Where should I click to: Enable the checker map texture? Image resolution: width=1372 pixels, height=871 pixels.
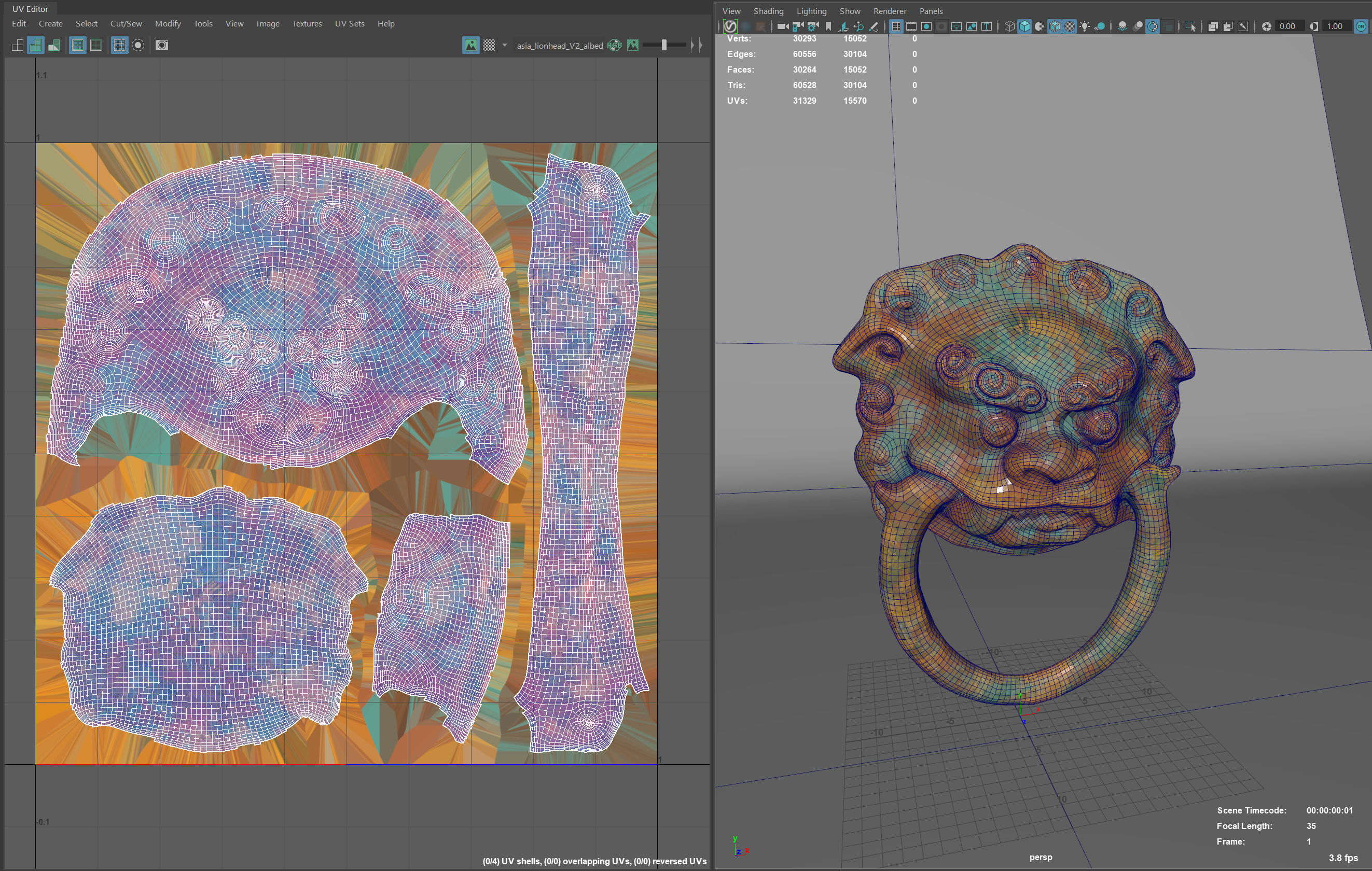coord(489,45)
